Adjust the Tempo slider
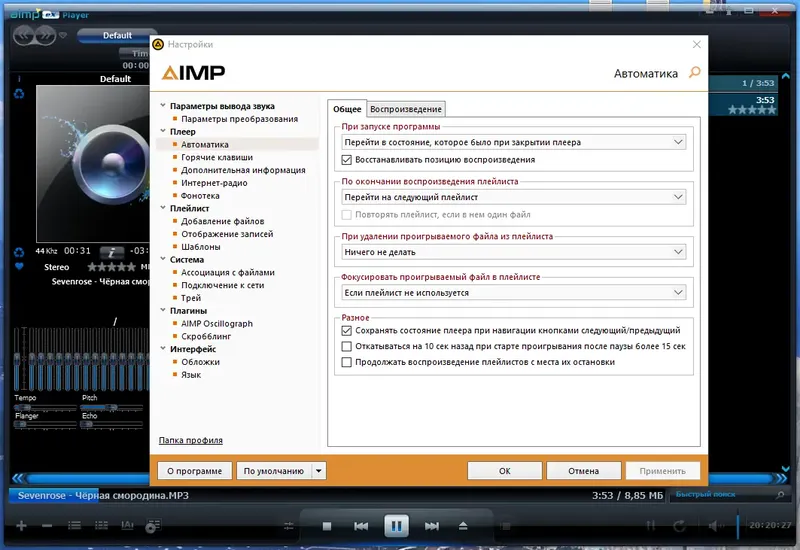This screenshot has width=800, height=550. 45,407
